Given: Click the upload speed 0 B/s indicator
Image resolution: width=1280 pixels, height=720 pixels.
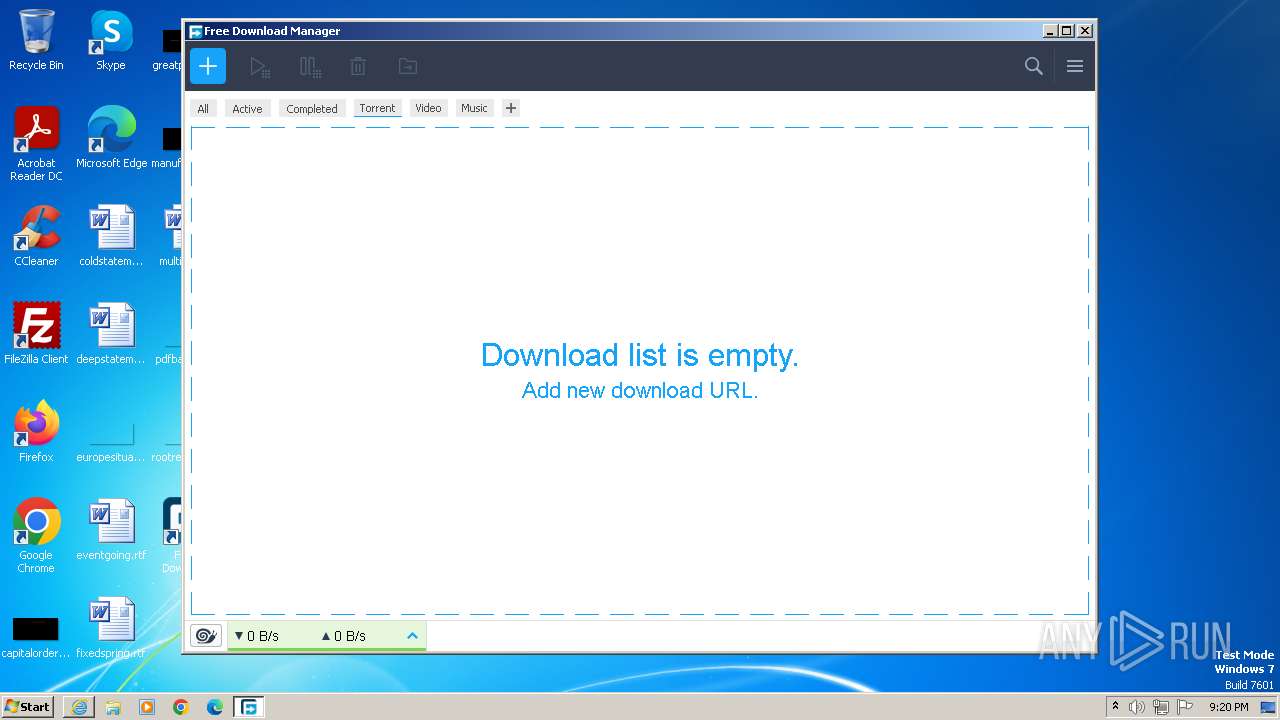Looking at the screenshot, I should click(343, 636).
